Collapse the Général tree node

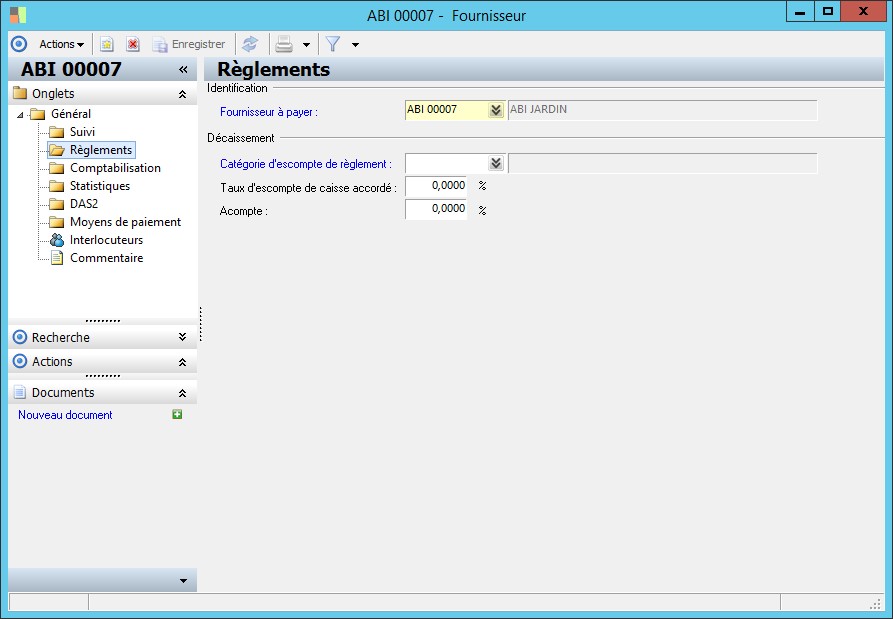coord(21,115)
